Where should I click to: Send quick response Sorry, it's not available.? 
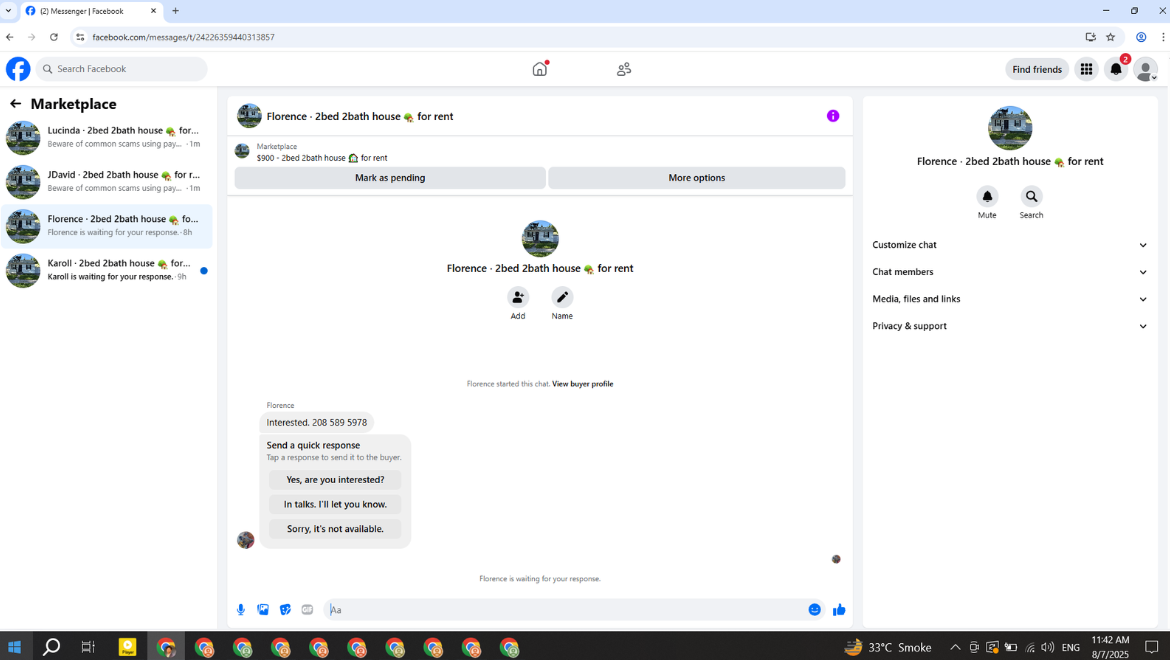(x=335, y=529)
